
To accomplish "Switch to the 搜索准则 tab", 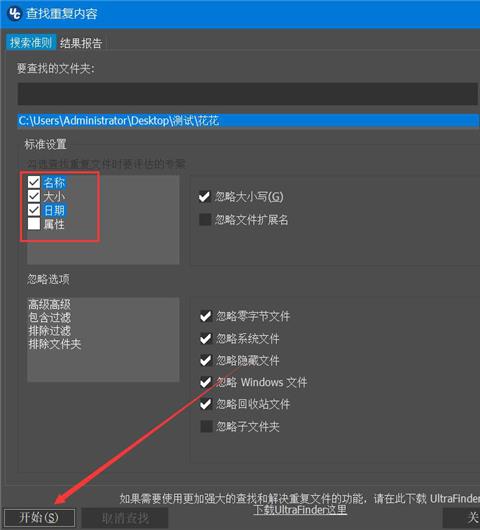I will pos(31,43).
